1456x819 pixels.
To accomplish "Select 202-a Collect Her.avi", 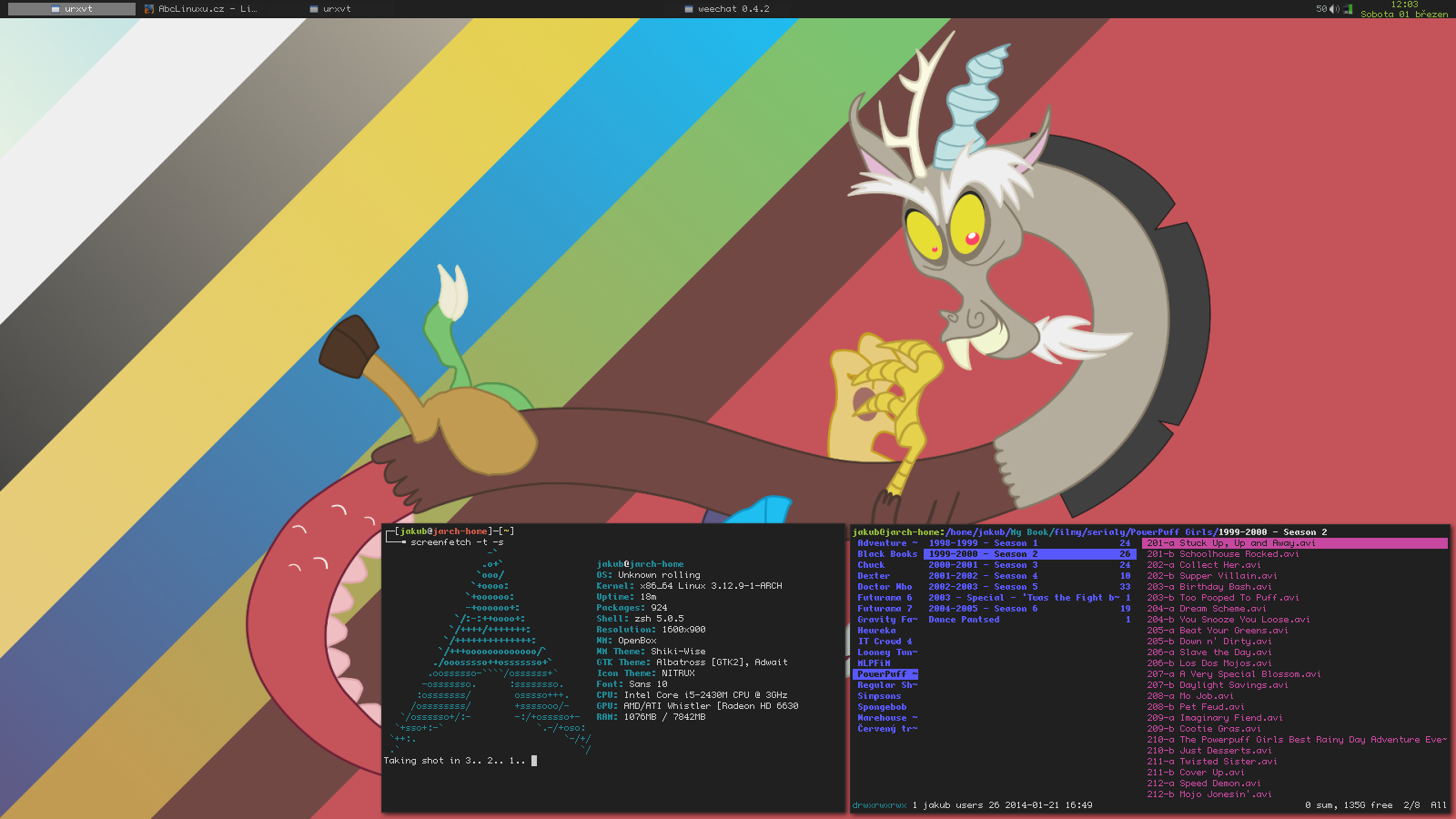I will point(1203,565).
